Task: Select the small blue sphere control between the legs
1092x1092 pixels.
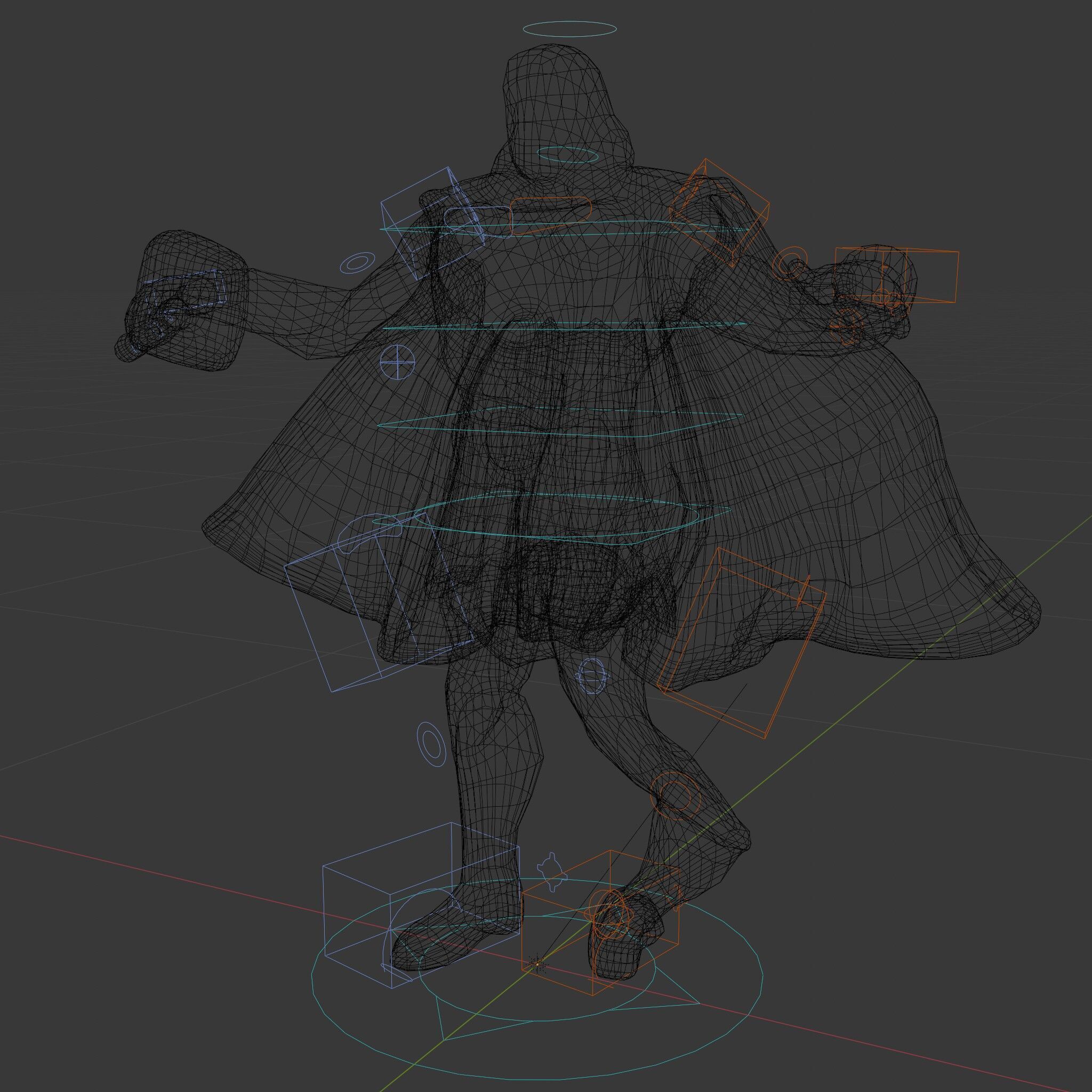Action: click(x=592, y=677)
